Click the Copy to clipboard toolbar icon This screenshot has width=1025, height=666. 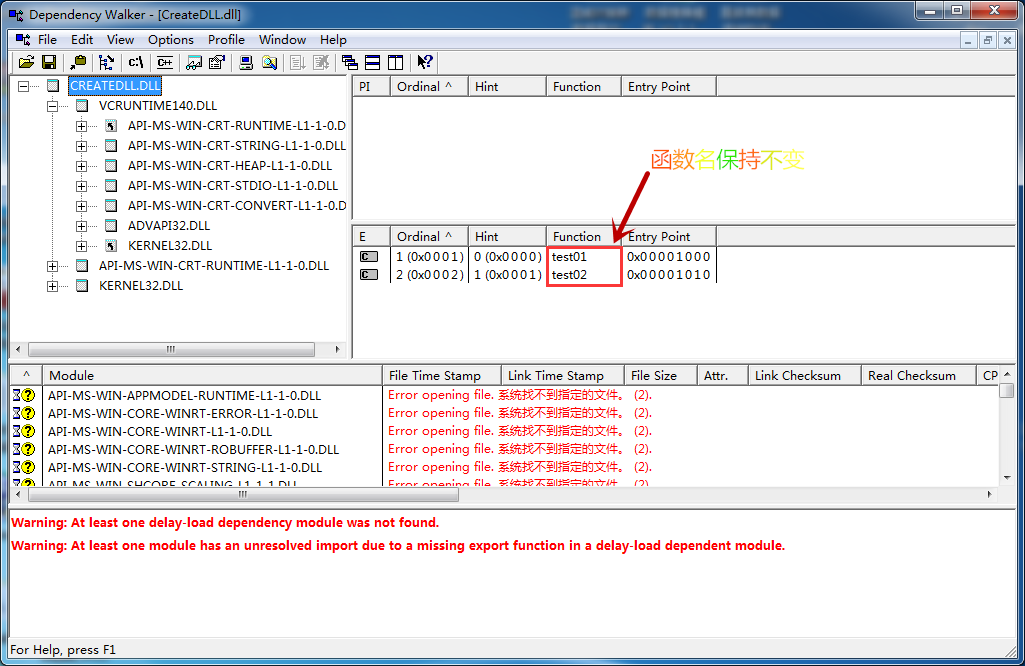pyautogui.click(x=78, y=62)
